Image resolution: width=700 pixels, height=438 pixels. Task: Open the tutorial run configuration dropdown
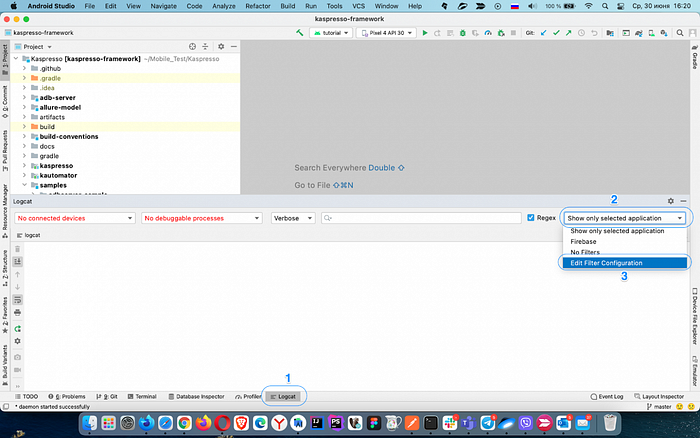(x=331, y=33)
